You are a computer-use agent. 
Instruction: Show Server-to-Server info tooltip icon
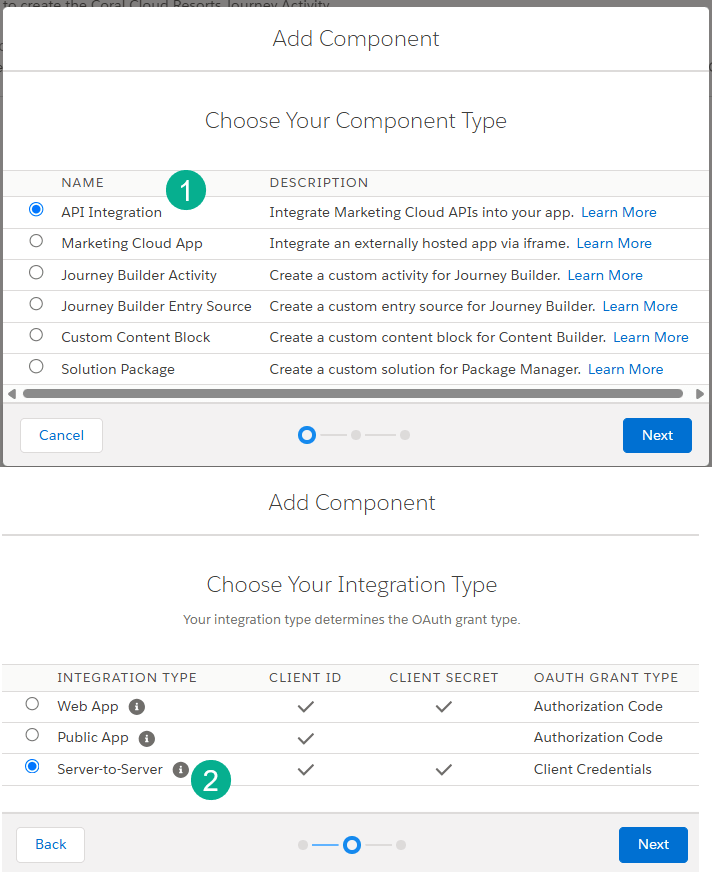(181, 770)
